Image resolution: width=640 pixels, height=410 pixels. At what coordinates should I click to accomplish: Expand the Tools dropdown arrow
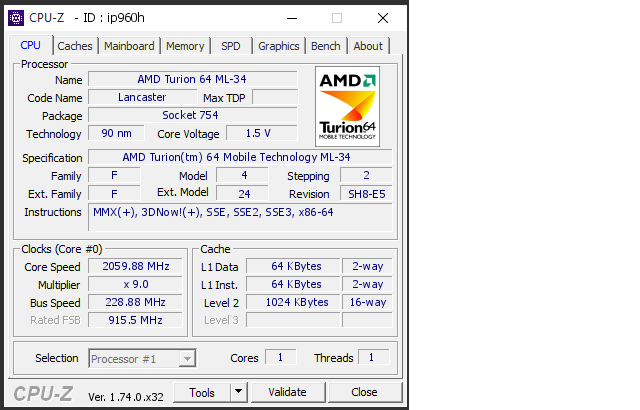(239, 392)
